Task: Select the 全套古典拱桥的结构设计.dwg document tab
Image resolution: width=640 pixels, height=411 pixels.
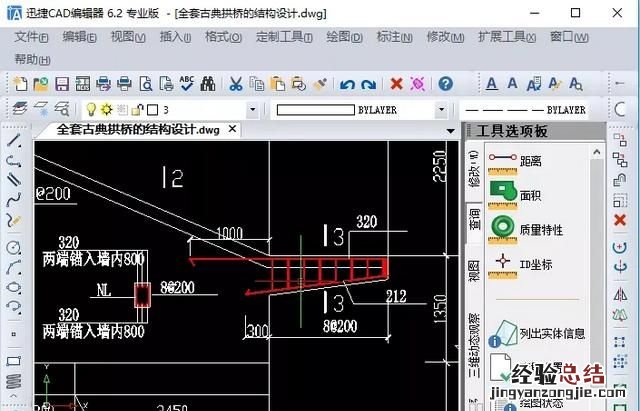Action: (138, 130)
